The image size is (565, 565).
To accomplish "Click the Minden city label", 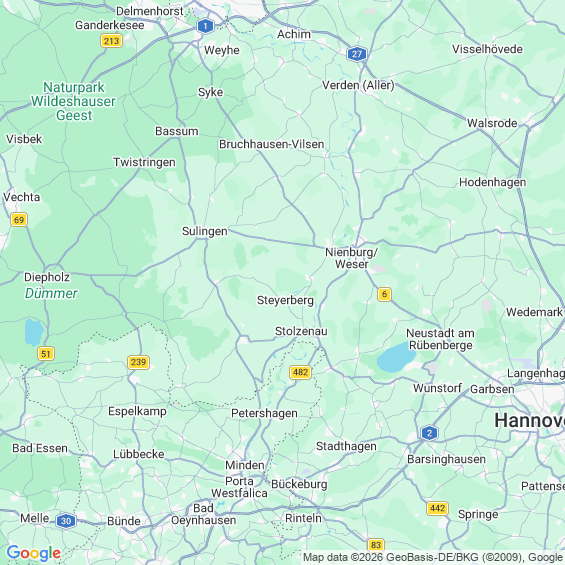I will click(245, 465).
